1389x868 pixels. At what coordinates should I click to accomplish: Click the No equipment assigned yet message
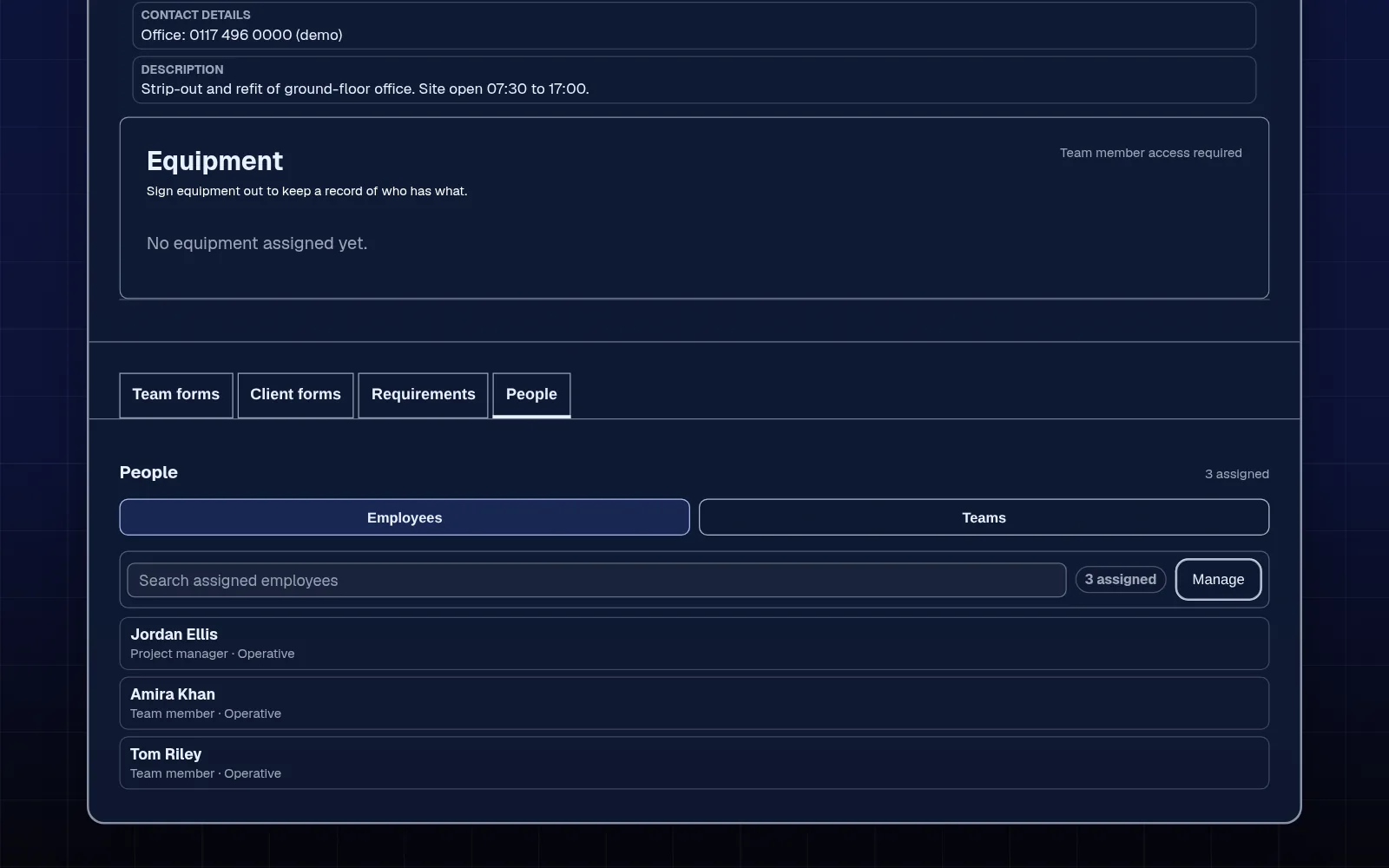(257, 244)
